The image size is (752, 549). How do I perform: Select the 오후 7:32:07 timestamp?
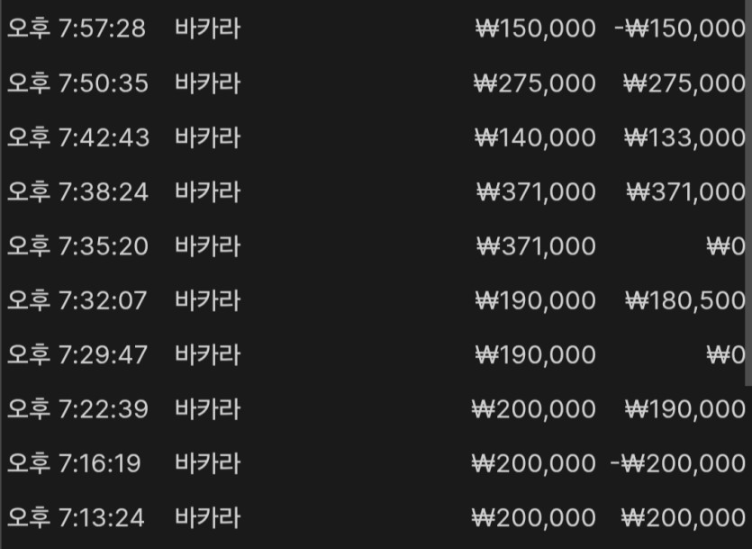tap(77, 300)
